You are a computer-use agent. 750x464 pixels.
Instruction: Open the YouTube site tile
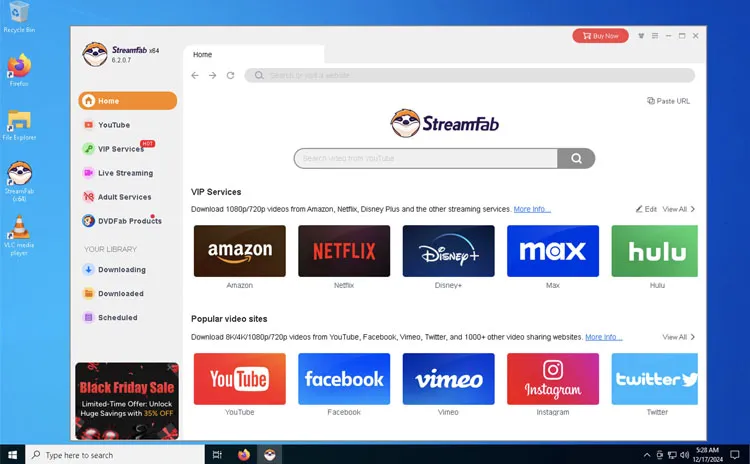[240, 379]
